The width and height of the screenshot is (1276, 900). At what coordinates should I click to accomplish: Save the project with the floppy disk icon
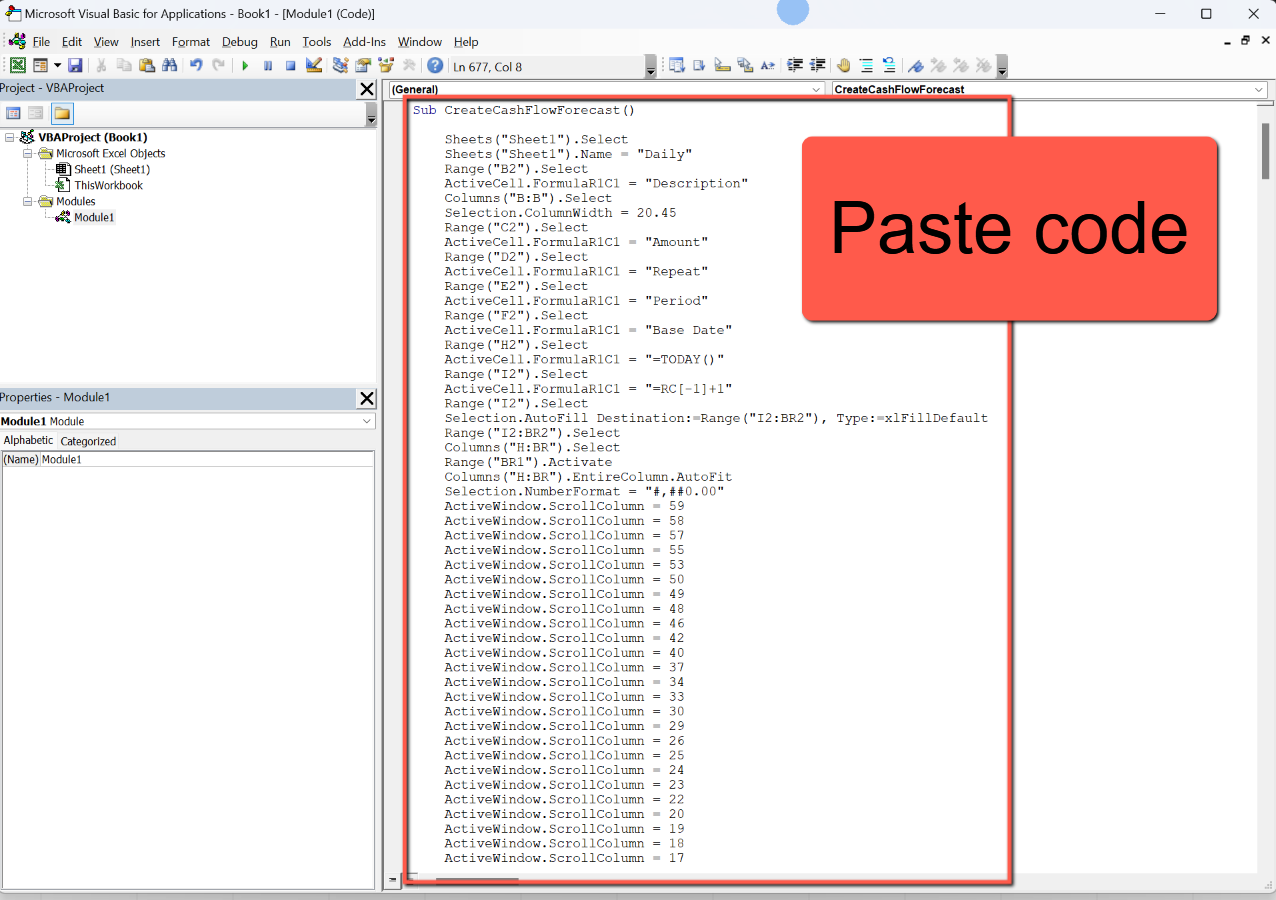75,65
